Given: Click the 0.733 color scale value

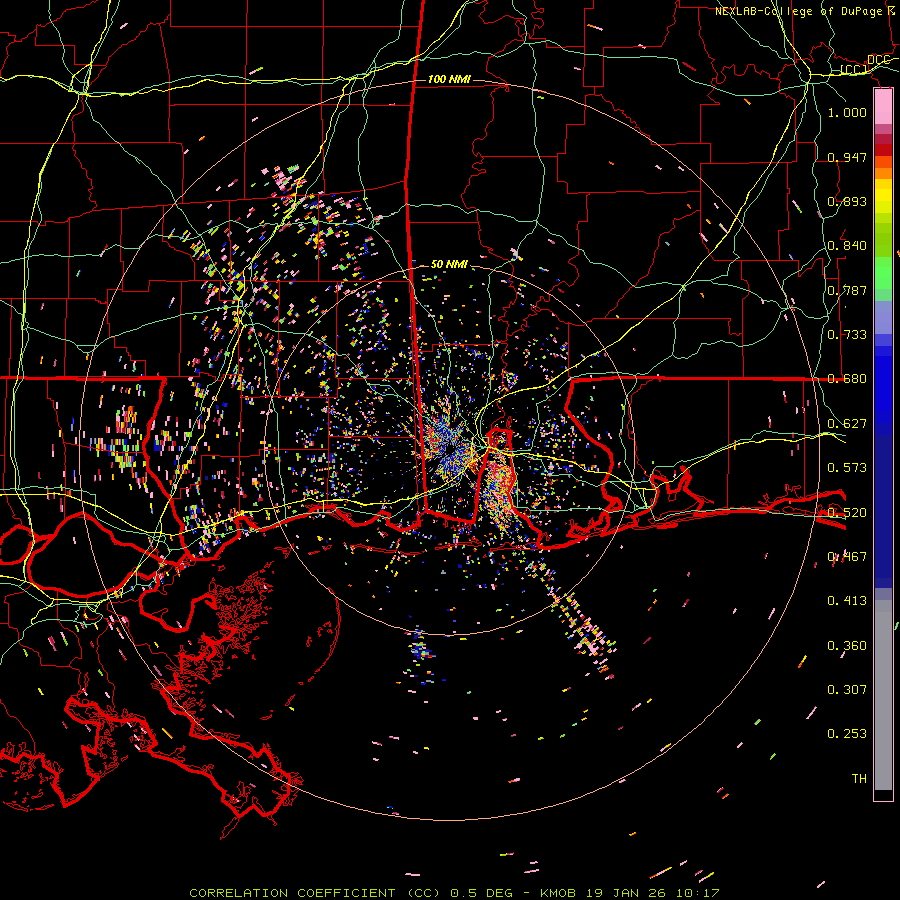Looking at the screenshot, I should pos(847,335).
